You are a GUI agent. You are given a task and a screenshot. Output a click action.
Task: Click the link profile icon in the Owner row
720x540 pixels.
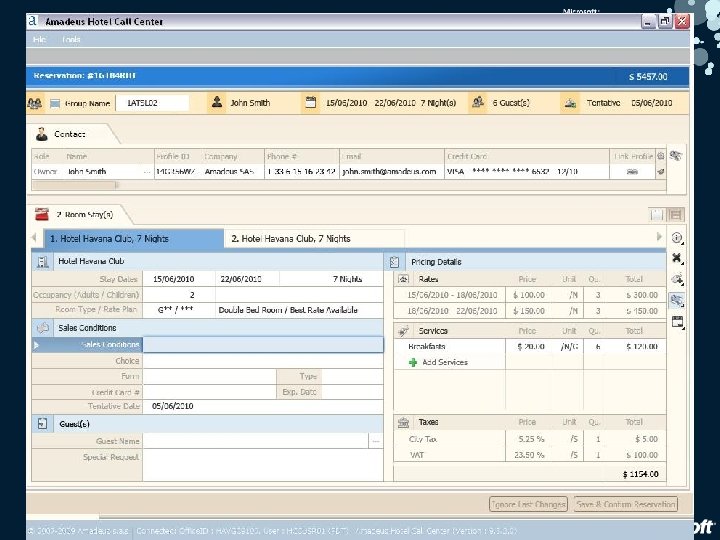point(632,172)
